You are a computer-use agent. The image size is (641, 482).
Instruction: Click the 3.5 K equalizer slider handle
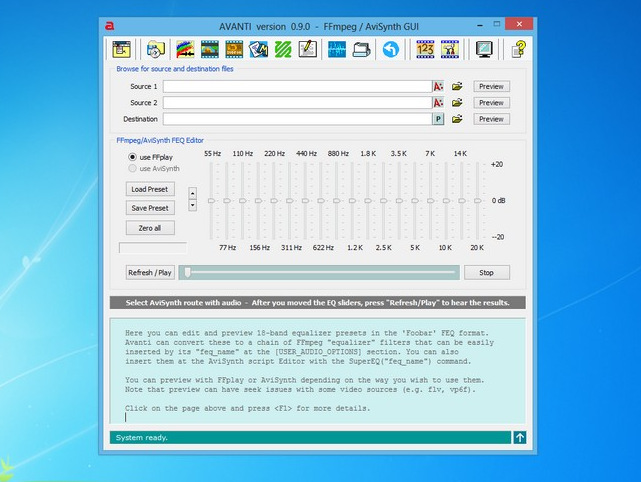coord(399,201)
